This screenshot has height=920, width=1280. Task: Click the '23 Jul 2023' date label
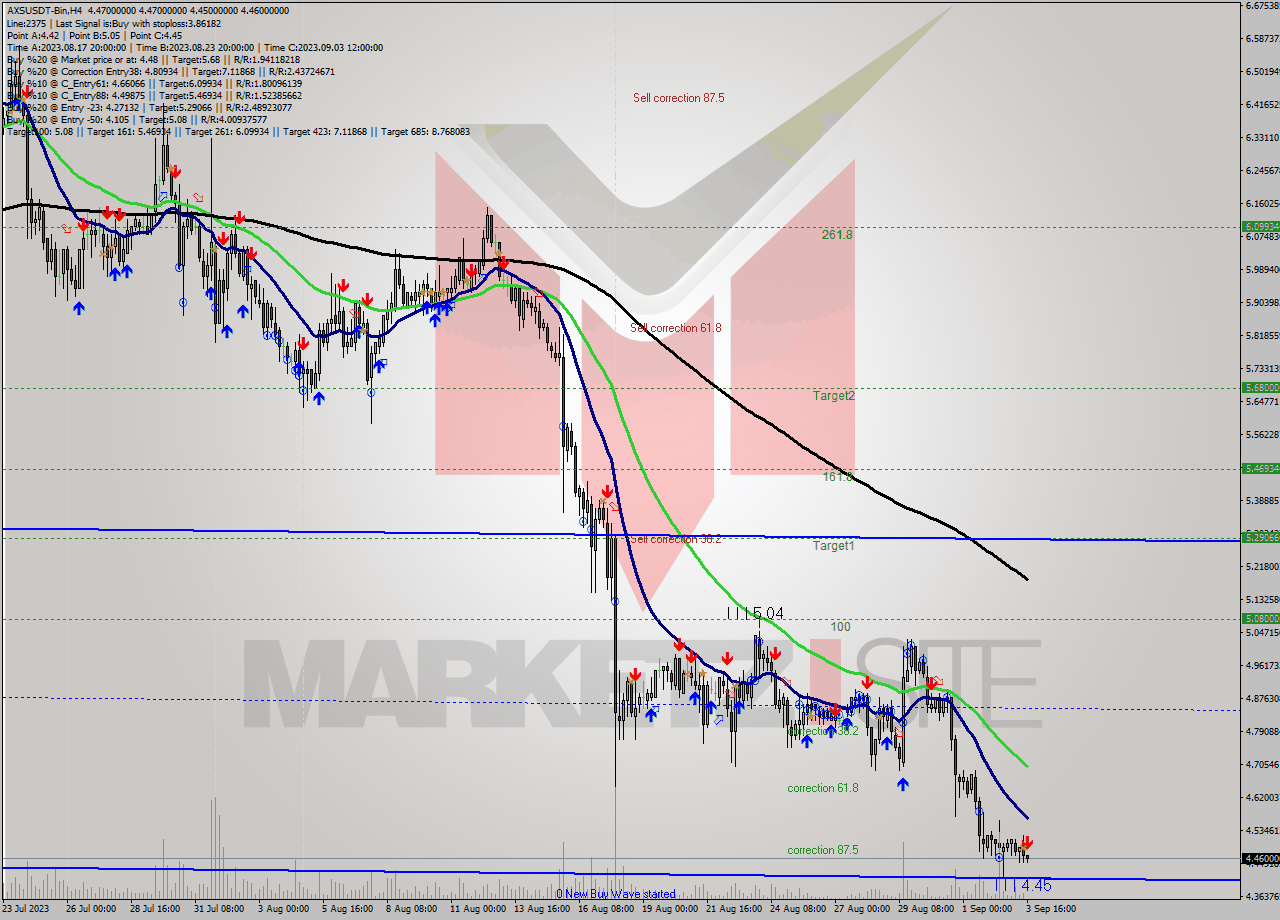[28, 909]
